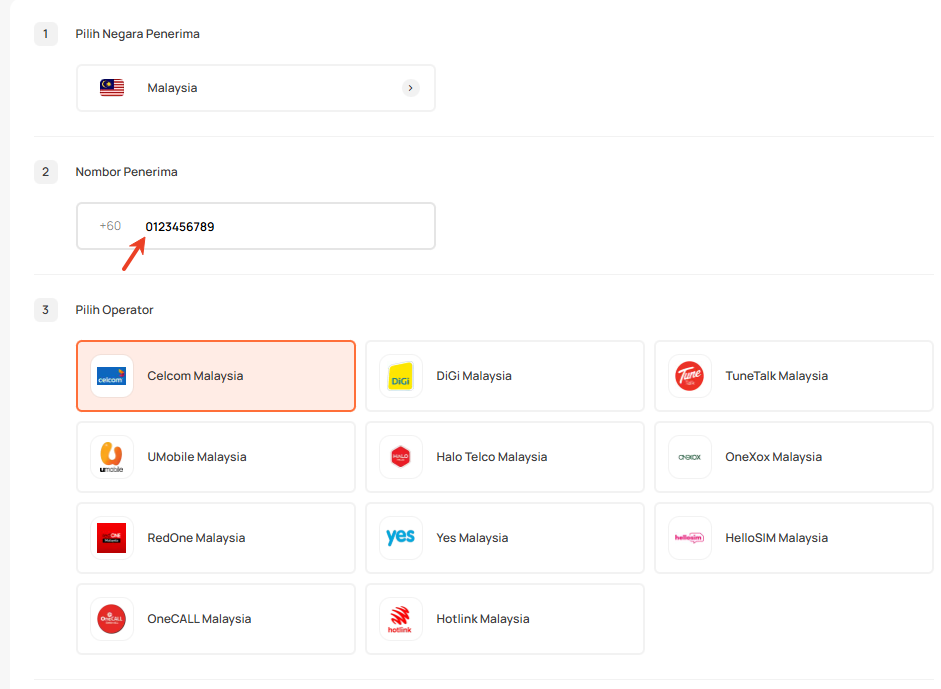Click the OneCALL logo icon
The height and width of the screenshot is (689, 941).
pyautogui.click(x=111, y=620)
